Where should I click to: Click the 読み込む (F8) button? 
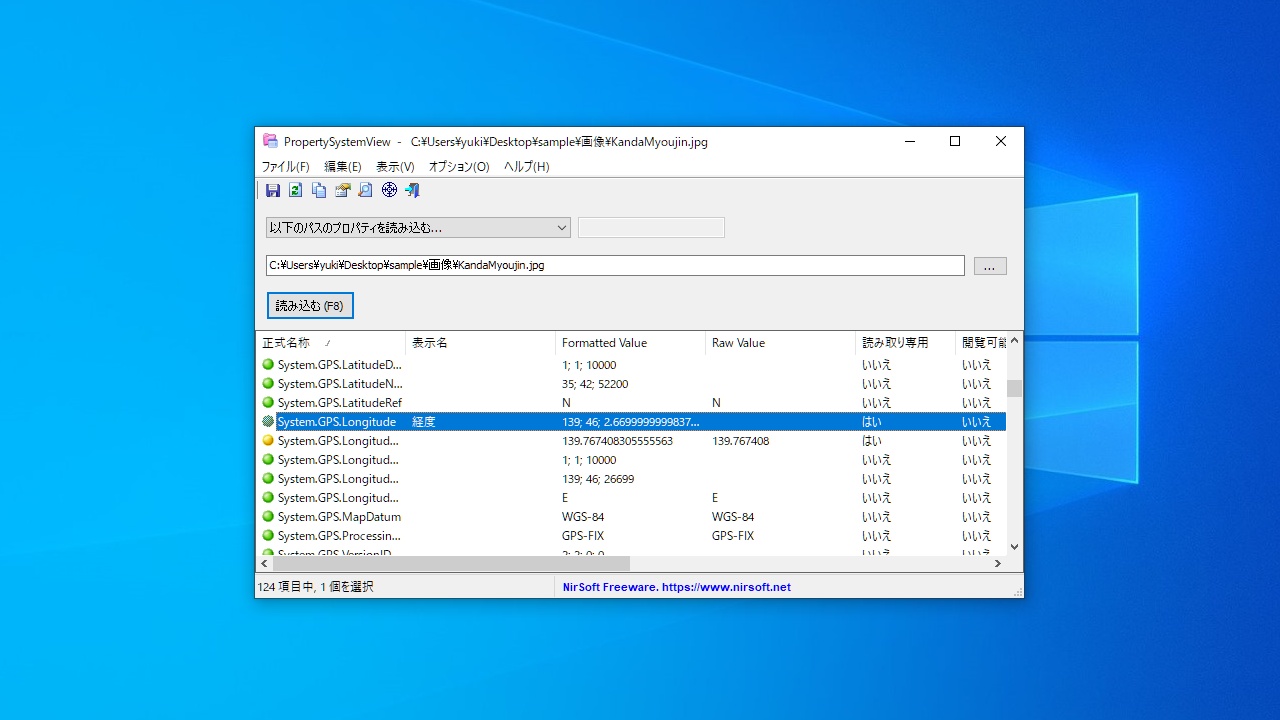pos(310,305)
